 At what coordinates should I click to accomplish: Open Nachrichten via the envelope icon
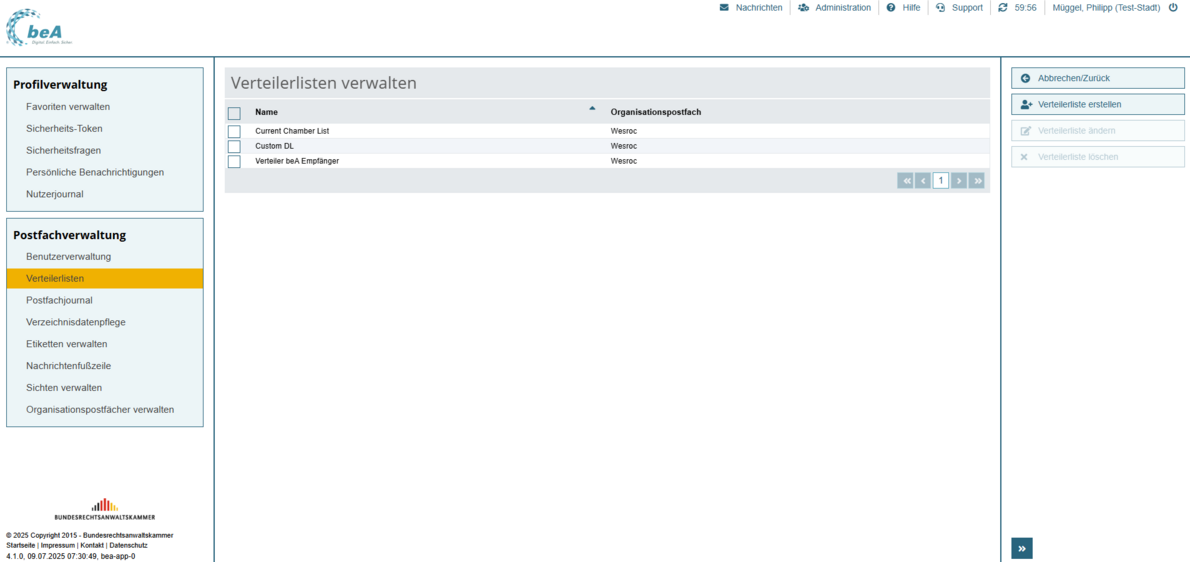[x=725, y=8]
